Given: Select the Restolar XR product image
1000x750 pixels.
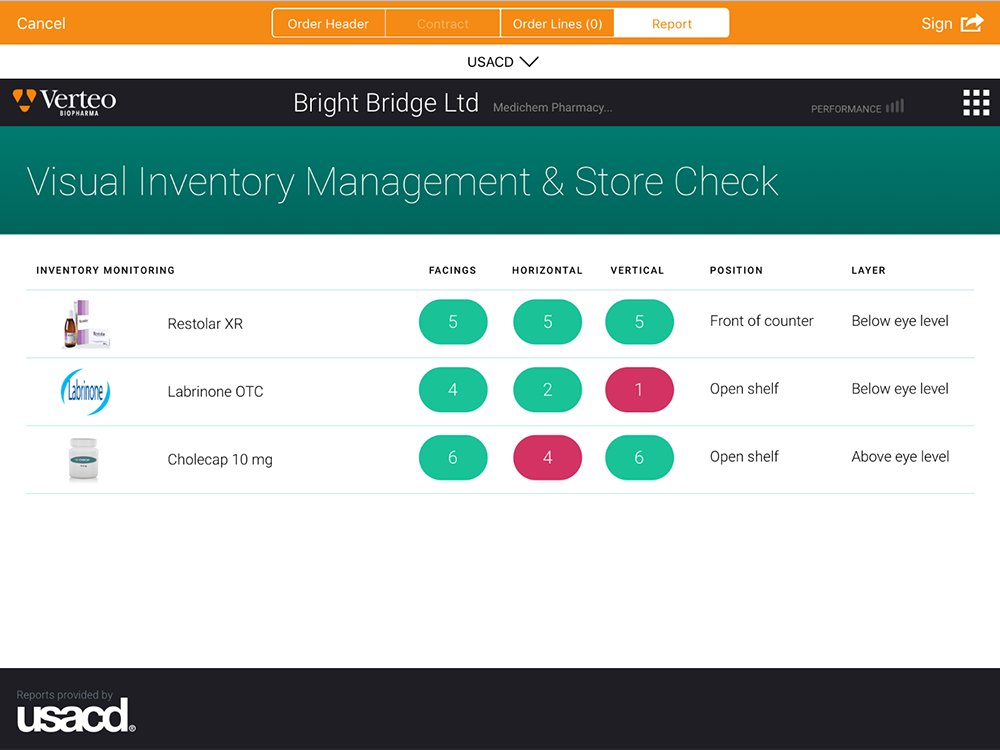Looking at the screenshot, I should (x=85, y=324).
